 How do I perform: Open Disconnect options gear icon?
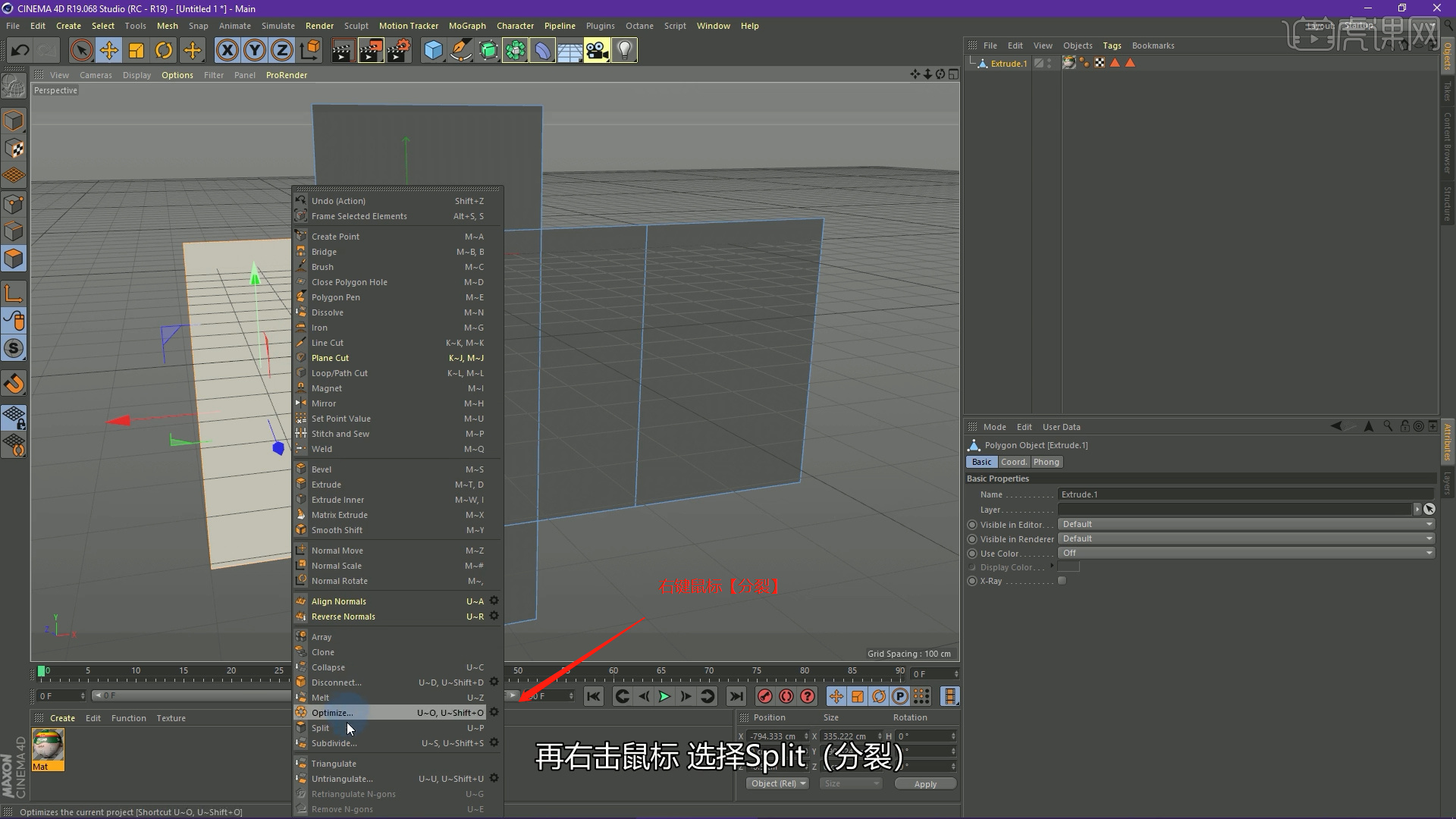[494, 682]
